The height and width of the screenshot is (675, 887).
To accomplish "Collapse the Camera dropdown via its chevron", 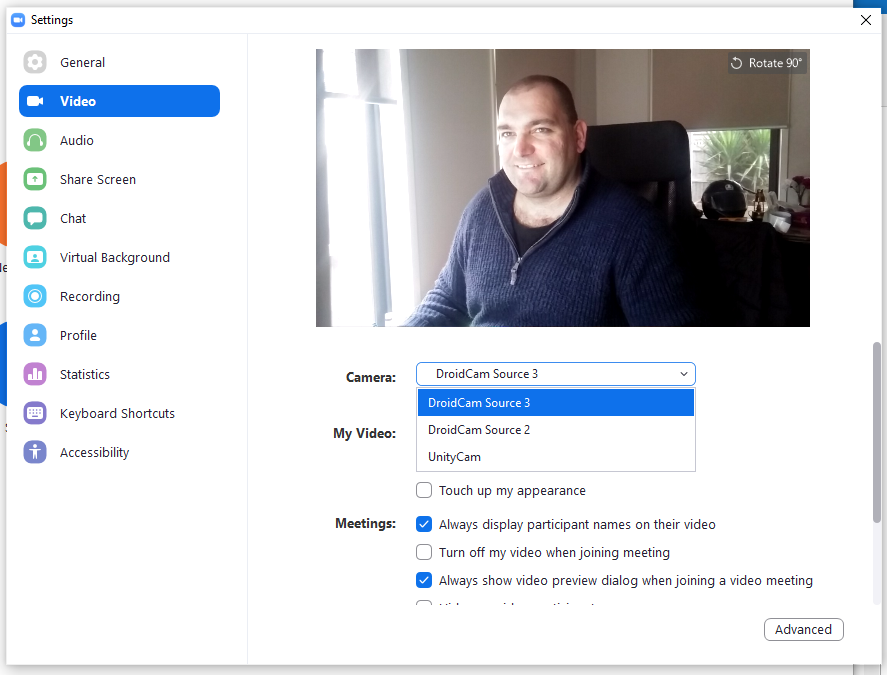I will [683, 374].
